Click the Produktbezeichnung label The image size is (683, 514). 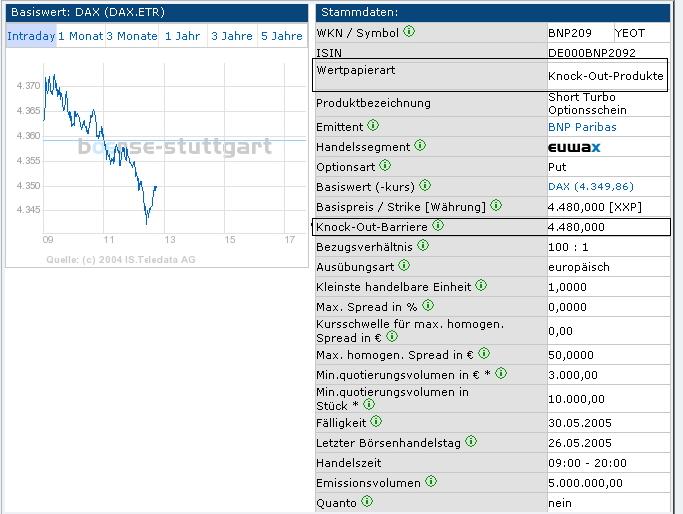coord(373,103)
